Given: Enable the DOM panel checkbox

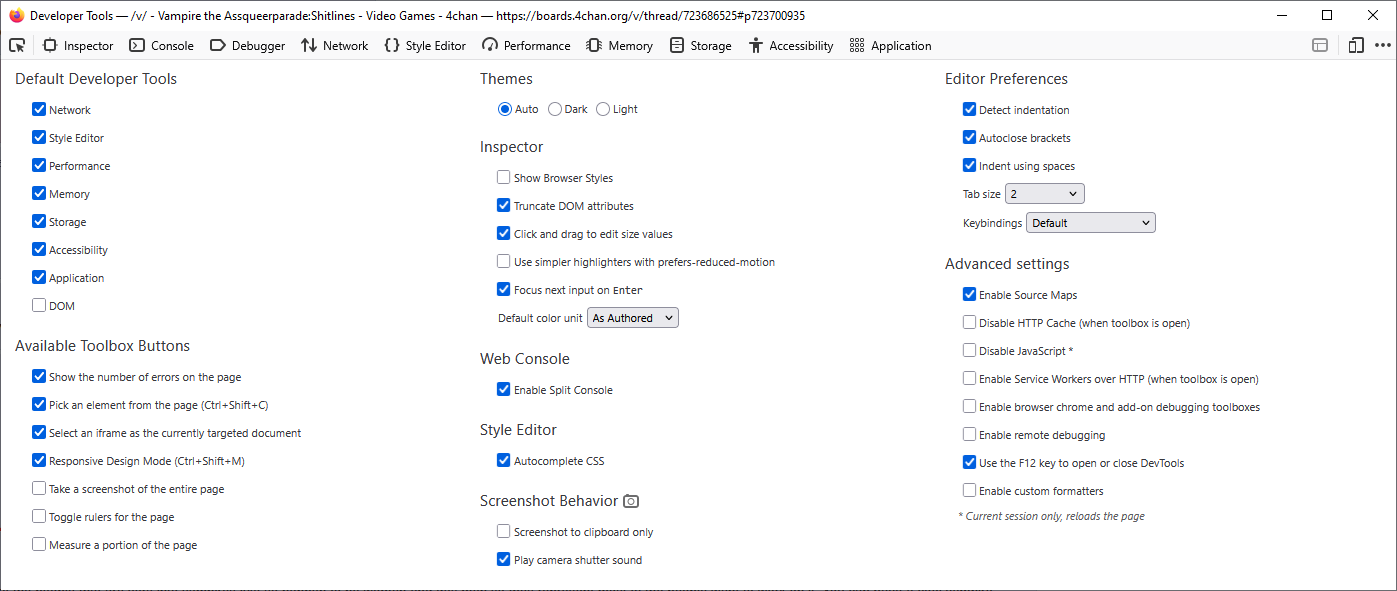Looking at the screenshot, I should click(39, 306).
